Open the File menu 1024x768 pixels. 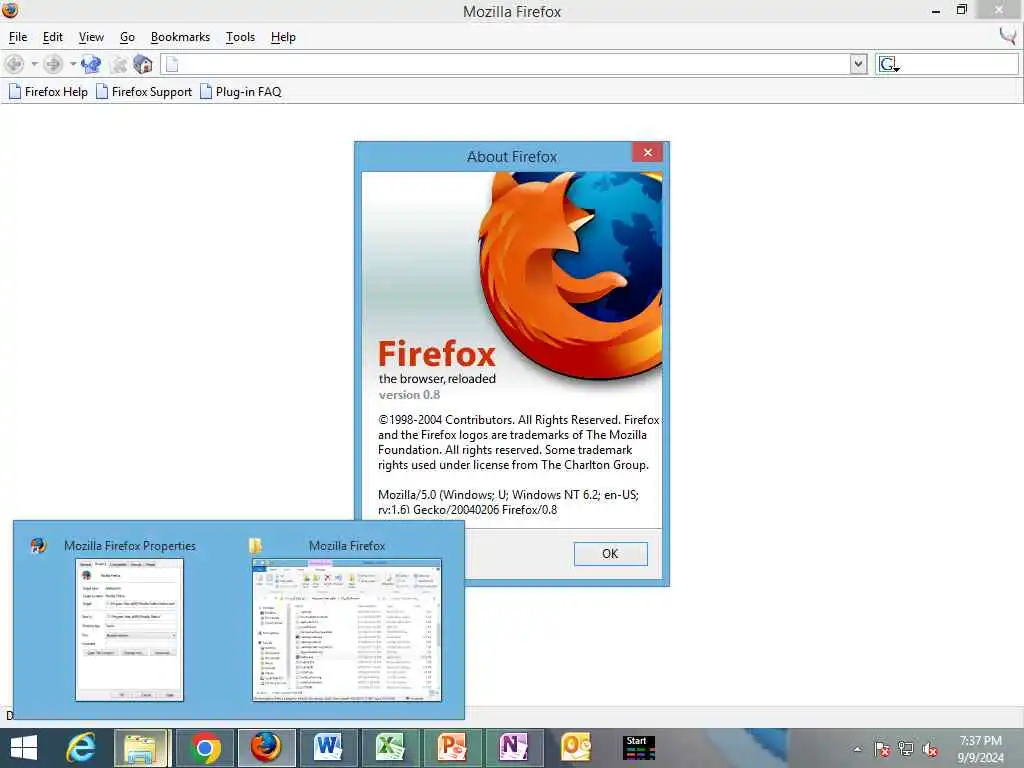18,37
